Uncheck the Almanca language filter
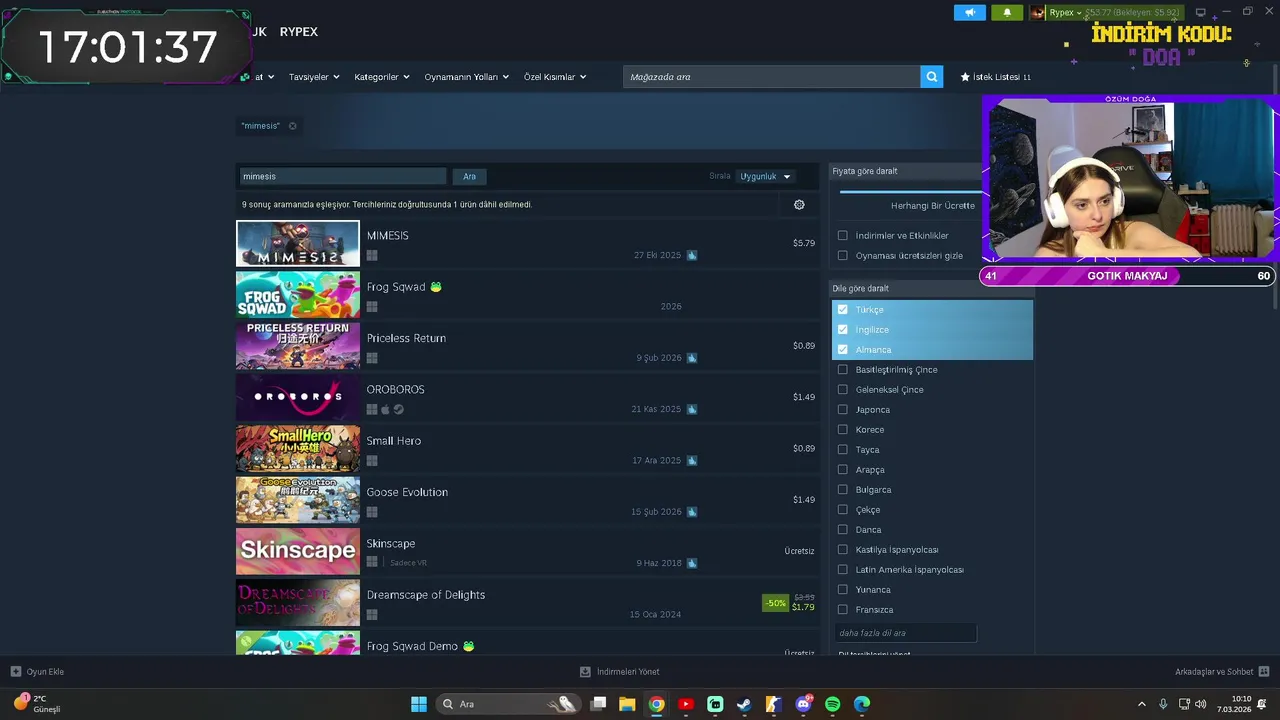 pyautogui.click(x=843, y=350)
